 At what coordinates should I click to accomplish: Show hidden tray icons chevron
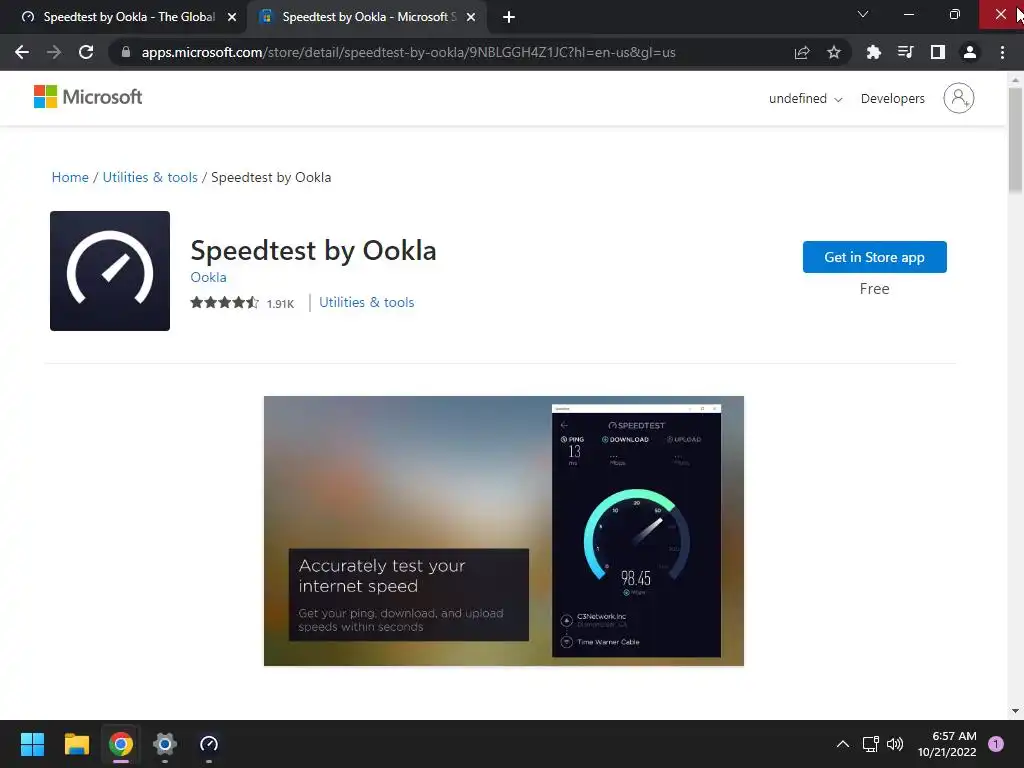coord(843,744)
